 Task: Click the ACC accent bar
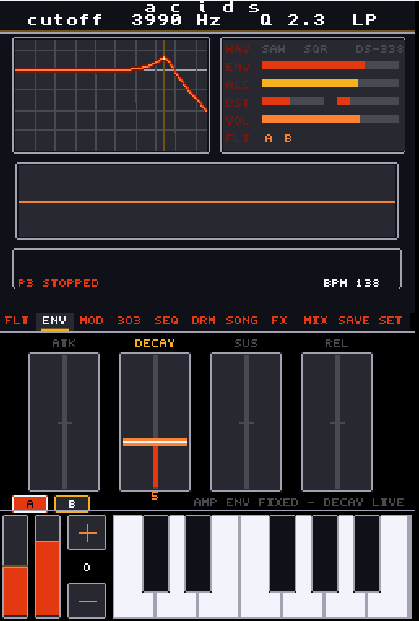tap(330, 83)
